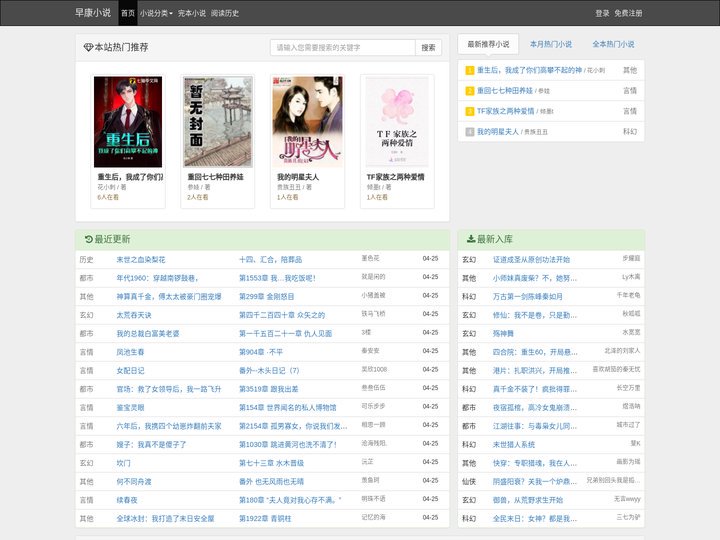Screen dimensions: 720x540
Task: Open 万古第一剑陈峰秦如月 in 最新入库
Action: coord(528,297)
